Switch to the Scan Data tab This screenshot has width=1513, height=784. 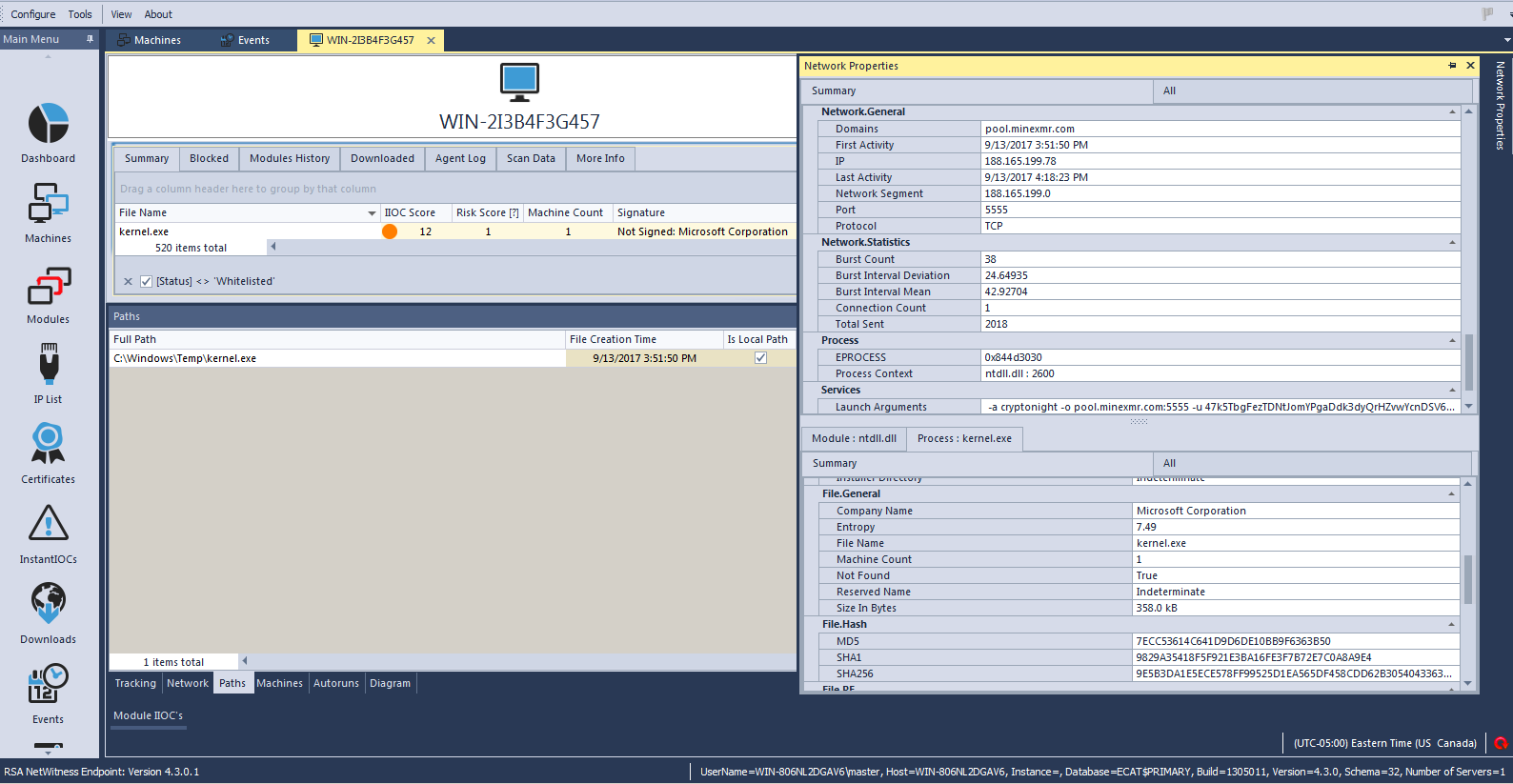click(531, 159)
